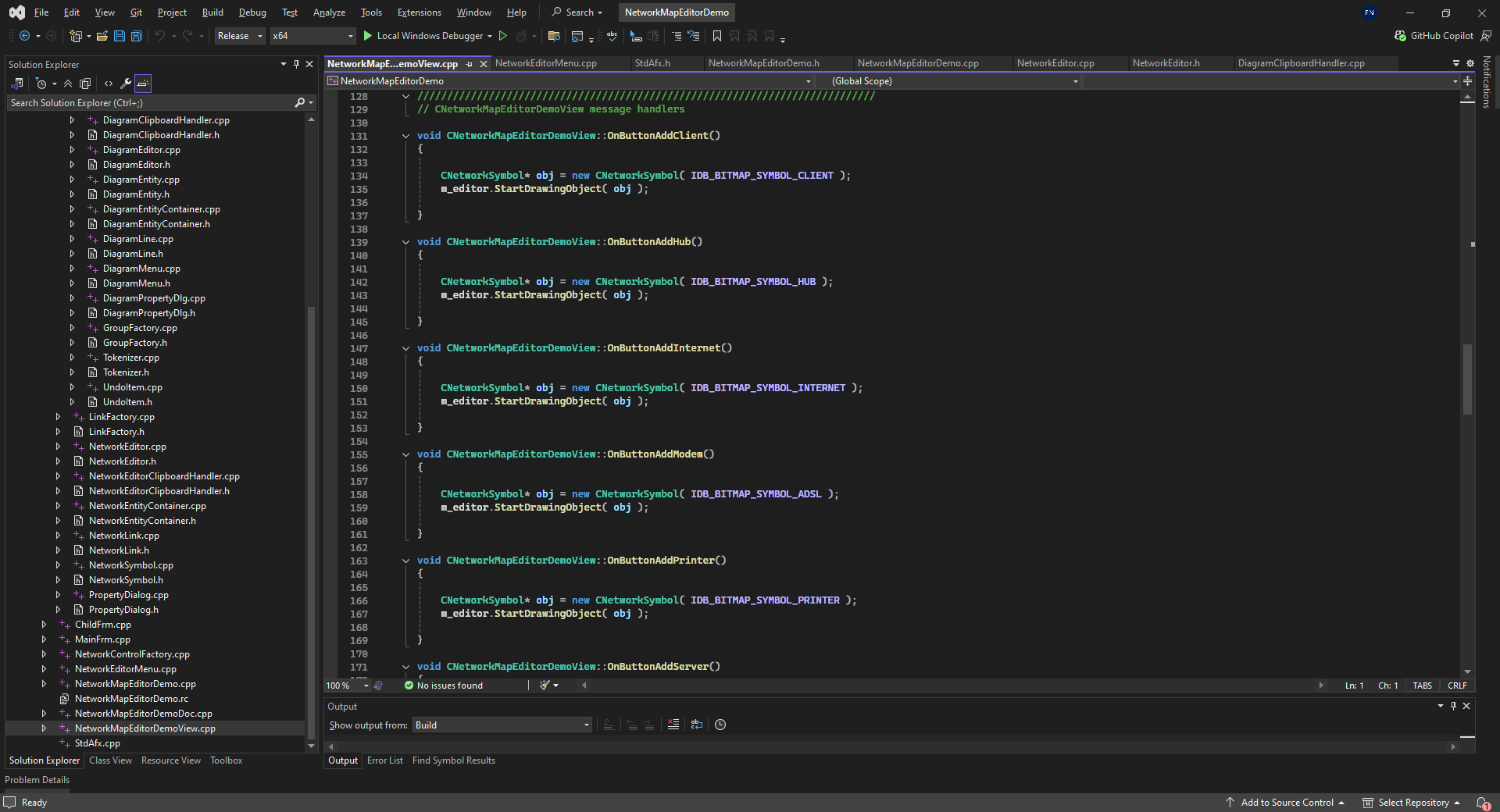Toggle word wrap in Output panel

click(697, 725)
